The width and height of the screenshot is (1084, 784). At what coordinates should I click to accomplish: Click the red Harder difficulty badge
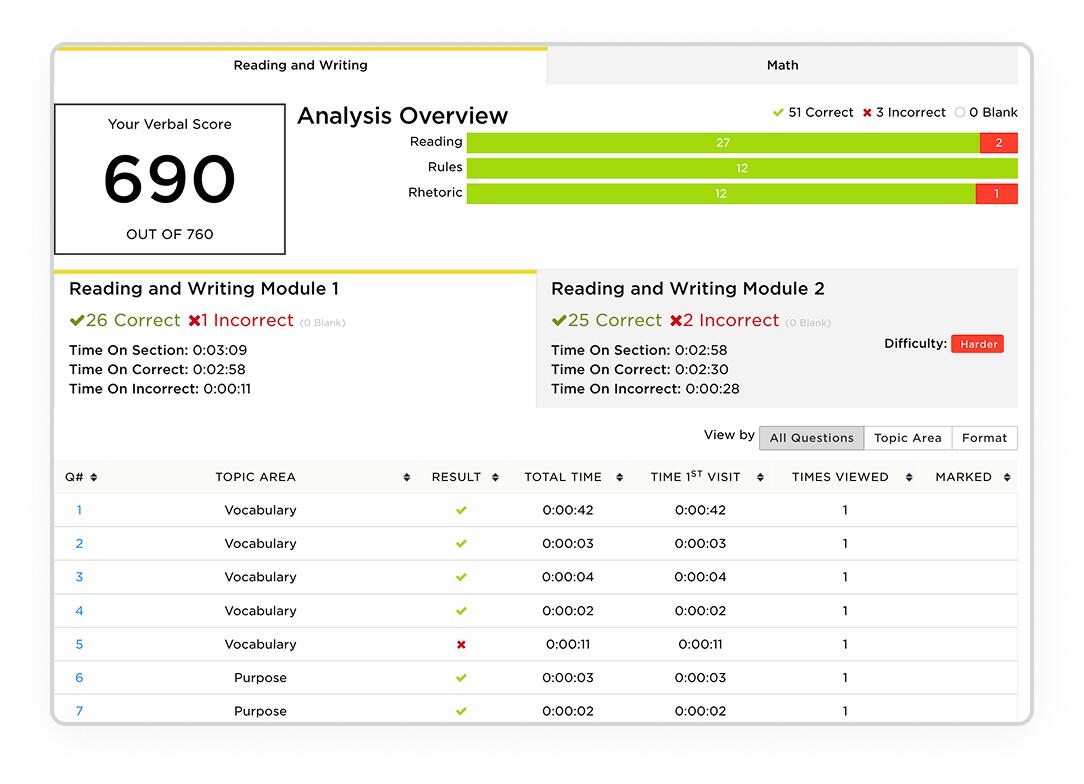point(977,344)
